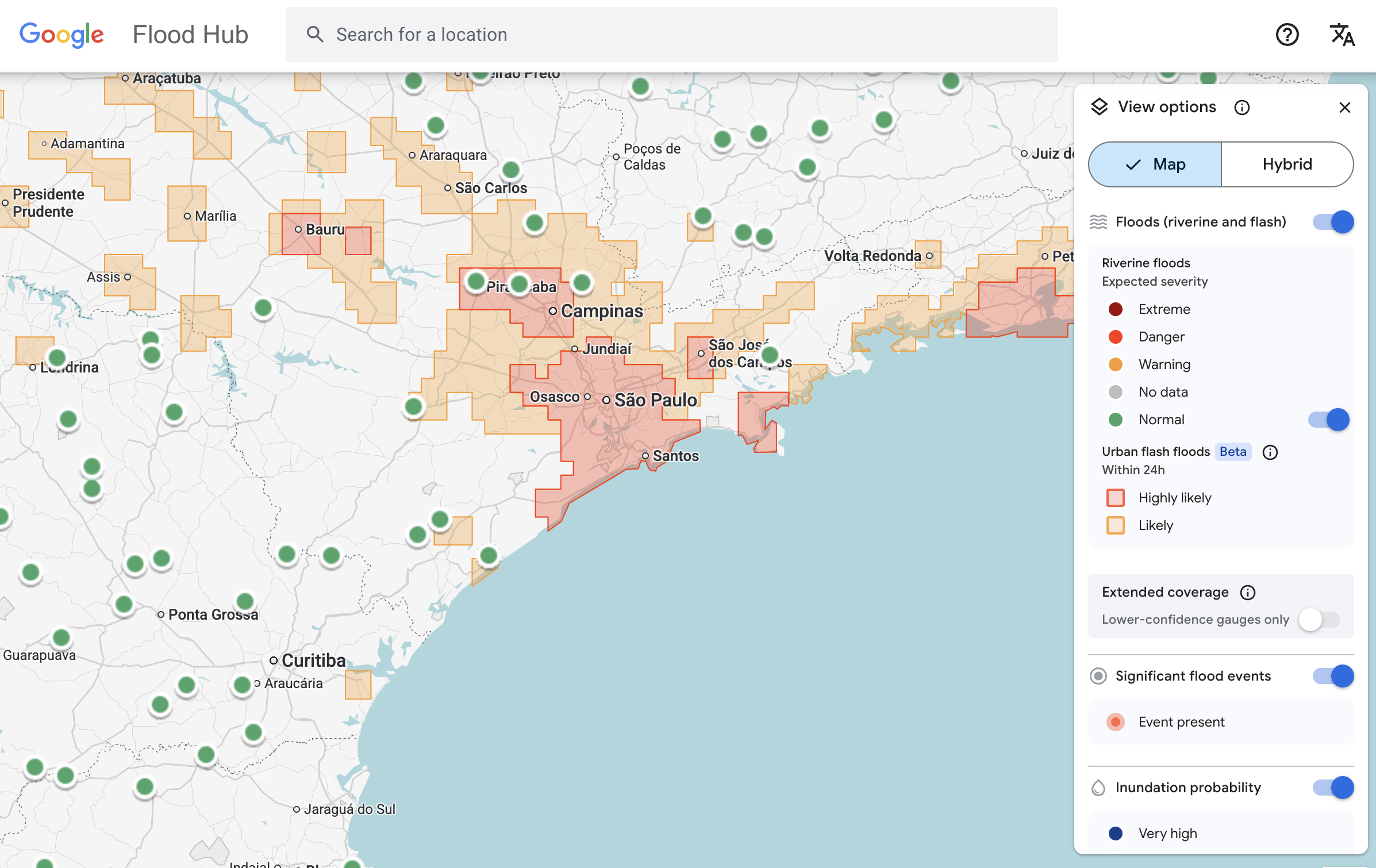Switch to the Hybrid map view
This screenshot has height=868, width=1376.
(x=1287, y=164)
